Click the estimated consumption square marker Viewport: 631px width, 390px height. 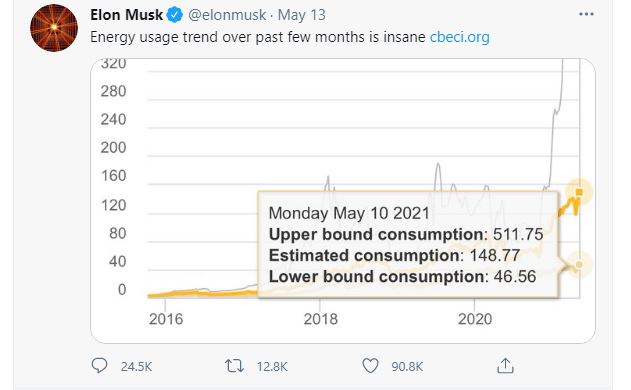click(579, 192)
